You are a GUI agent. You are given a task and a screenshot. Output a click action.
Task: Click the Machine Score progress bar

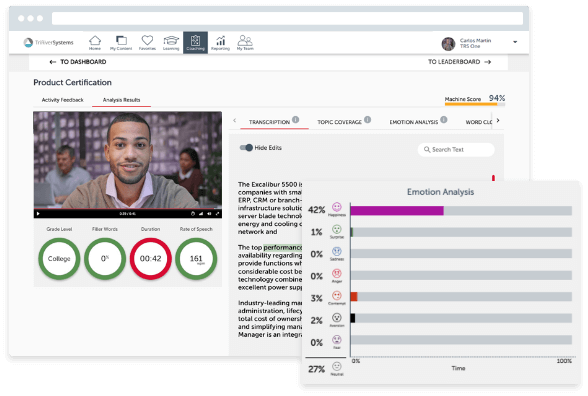click(x=475, y=104)
